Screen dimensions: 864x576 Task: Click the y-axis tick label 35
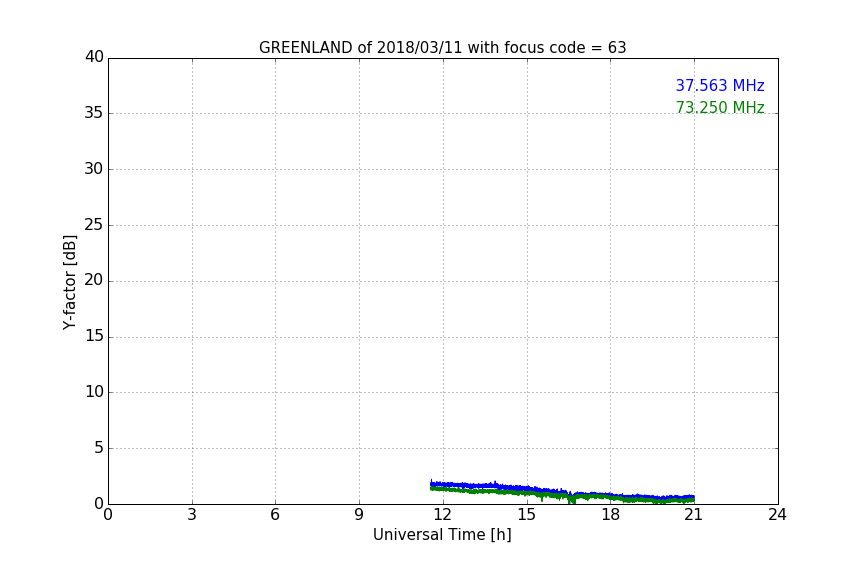[94, 113]
